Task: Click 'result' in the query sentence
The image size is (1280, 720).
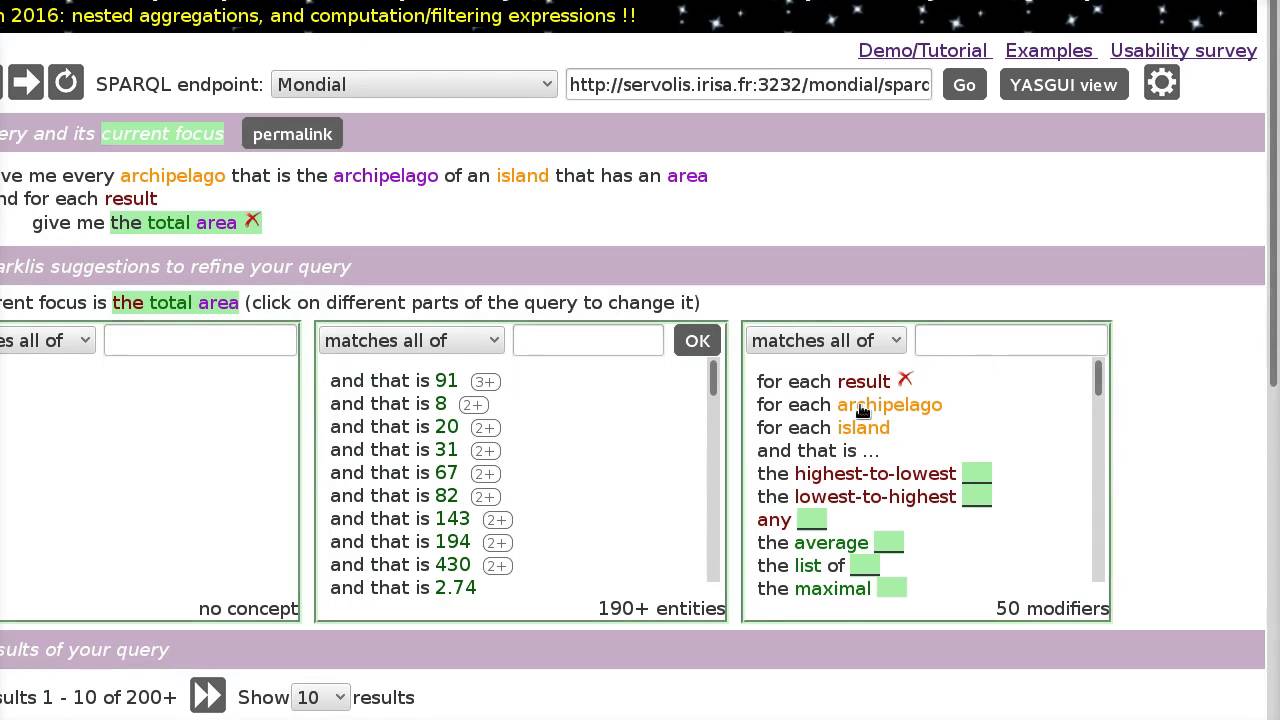Action: click(x=131, y=198)
